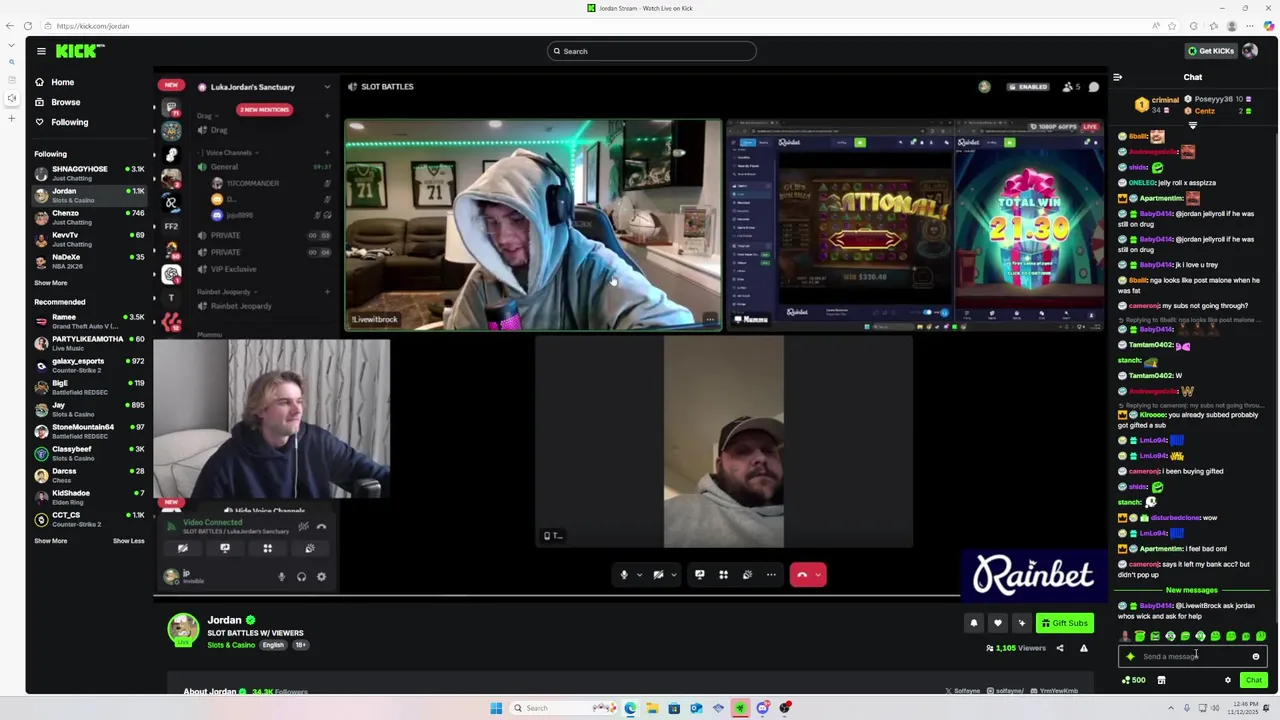
Task: Open the Windows Start menu
Action: coord(496,708)
